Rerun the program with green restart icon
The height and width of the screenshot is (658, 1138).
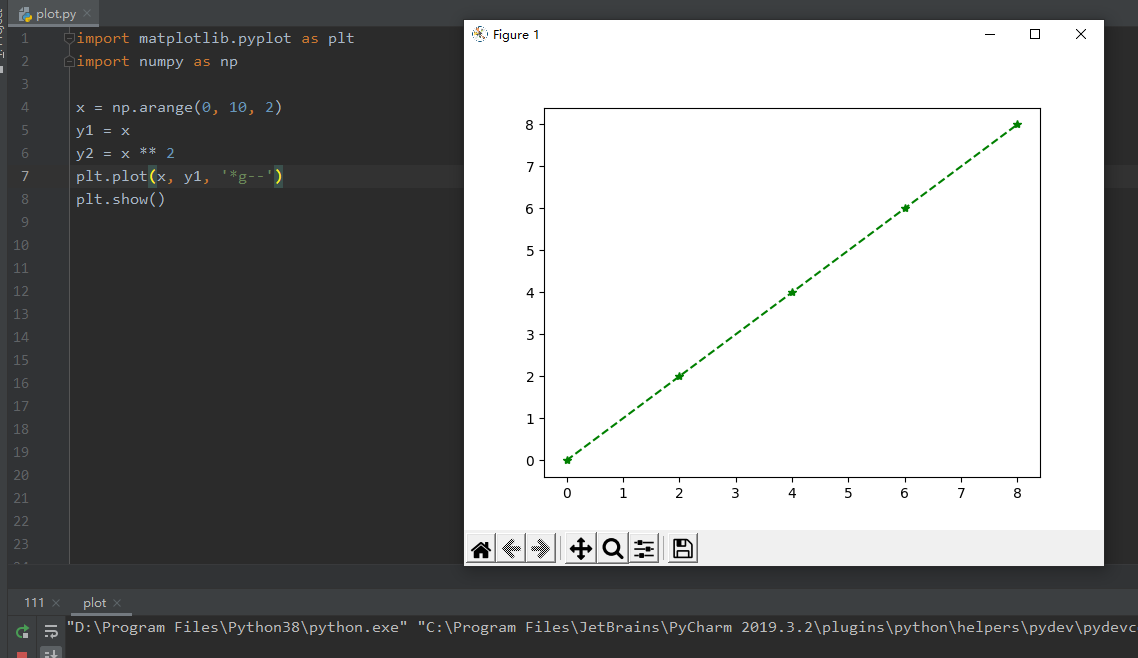[x=22, y=631]
